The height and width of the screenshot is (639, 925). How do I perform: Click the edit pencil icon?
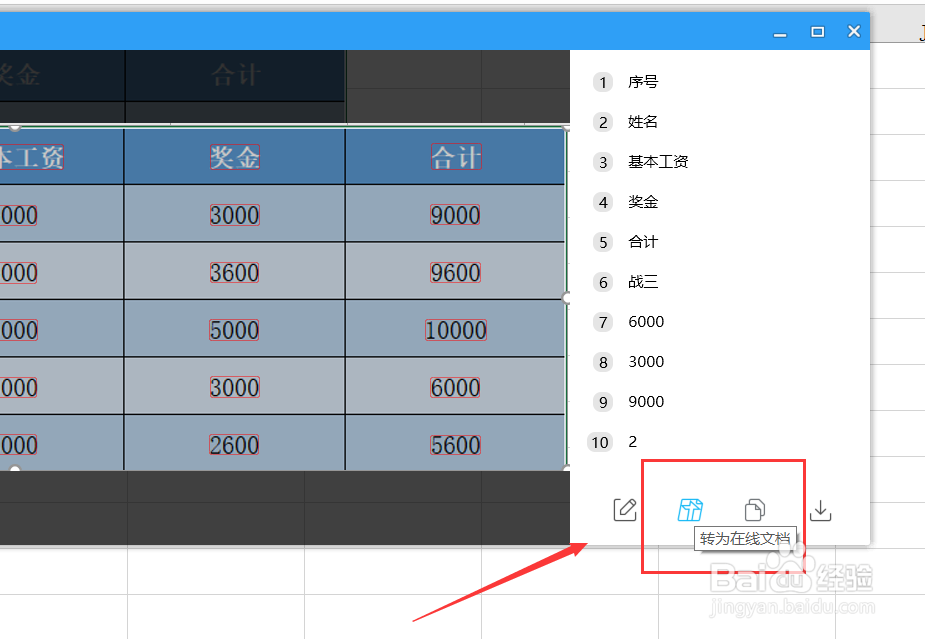click(624, 509)
